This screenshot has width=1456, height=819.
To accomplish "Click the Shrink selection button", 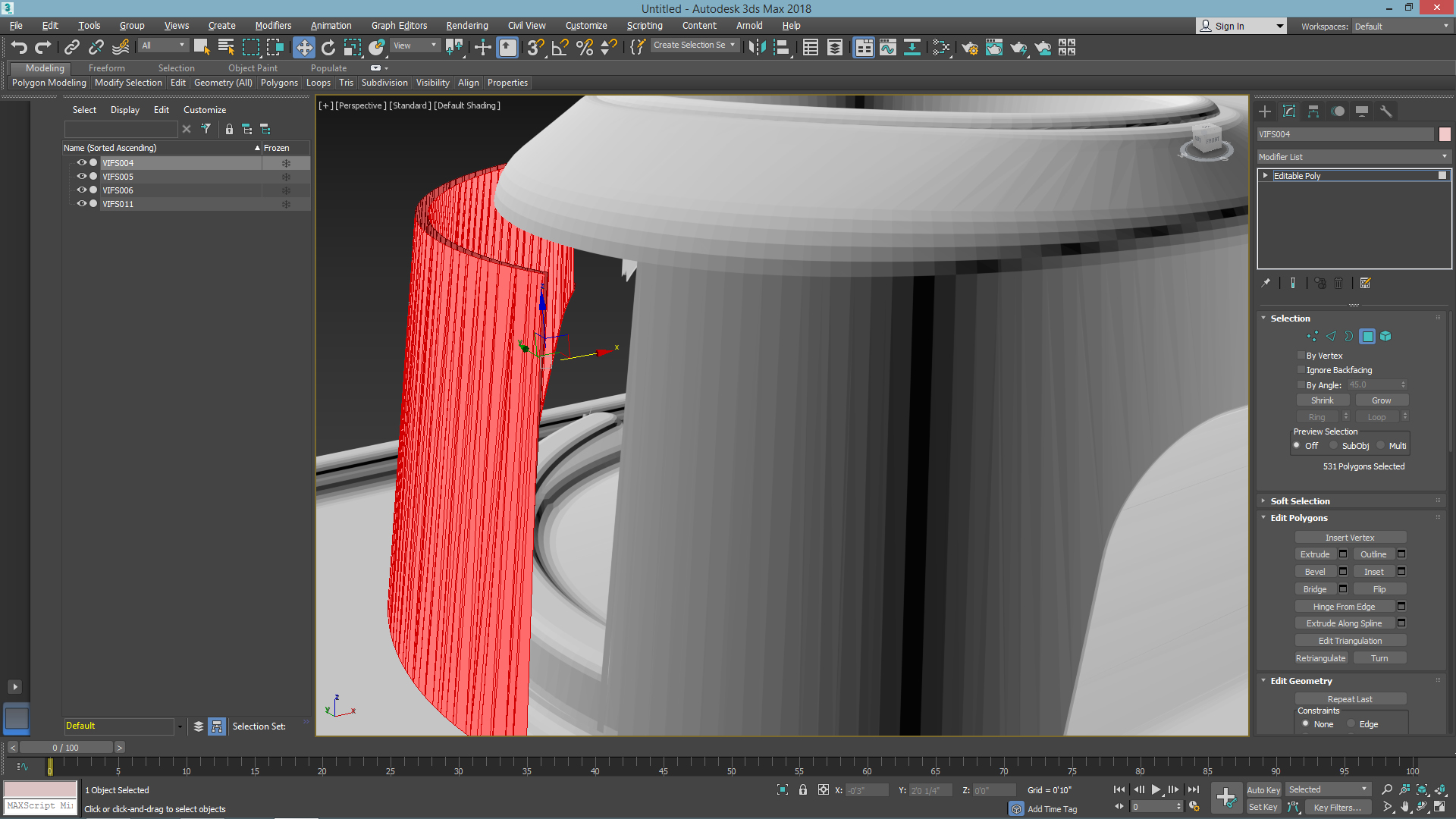I will click(1321, 400).
